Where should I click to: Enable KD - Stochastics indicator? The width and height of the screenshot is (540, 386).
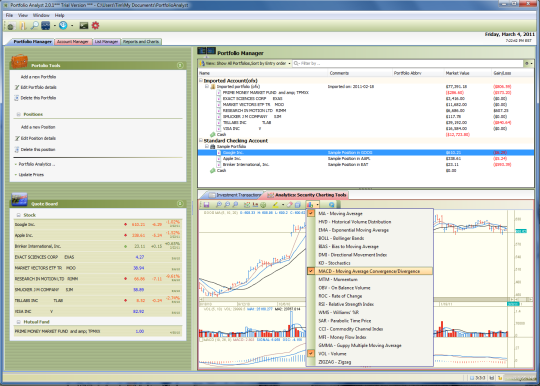click(370, 263)
